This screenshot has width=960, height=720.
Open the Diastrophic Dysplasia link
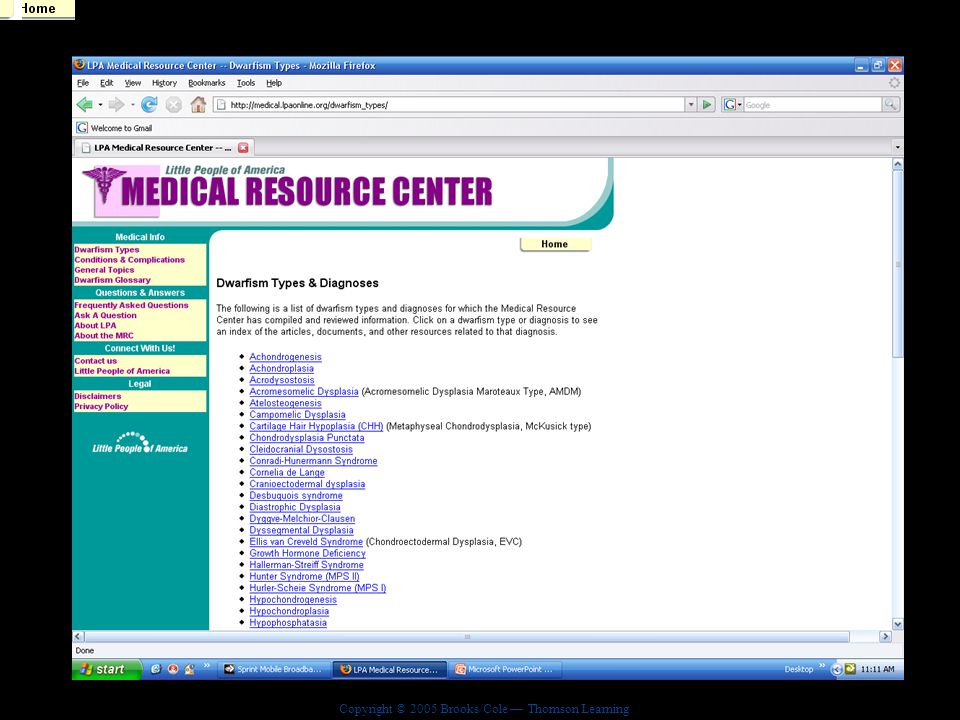click(x=294, y=507)
